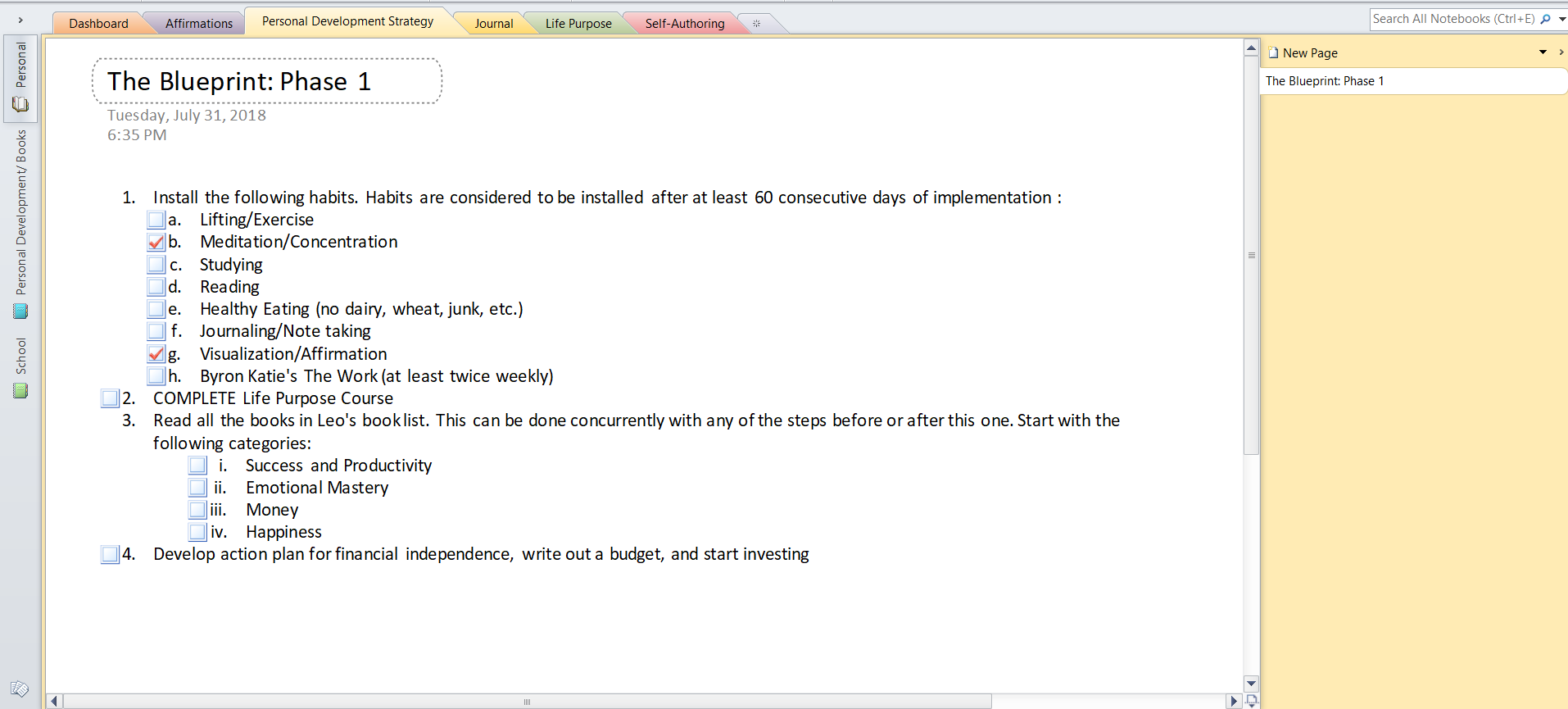Create a new section with the star tab

click(756, 24)
